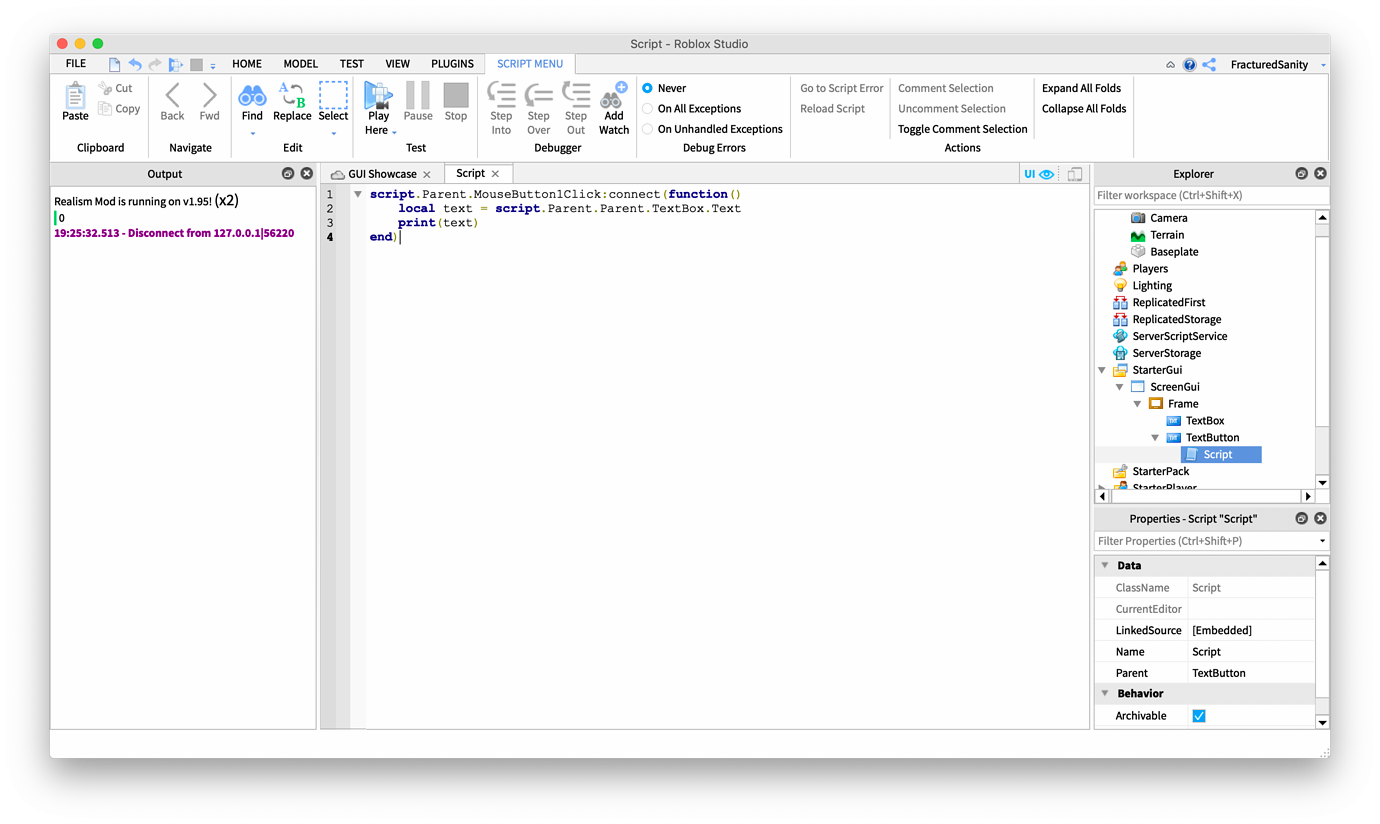Viewport: 1380px width, 824px height.
Task: Open the MODEL ribbon tab
Action: (300, 63)
